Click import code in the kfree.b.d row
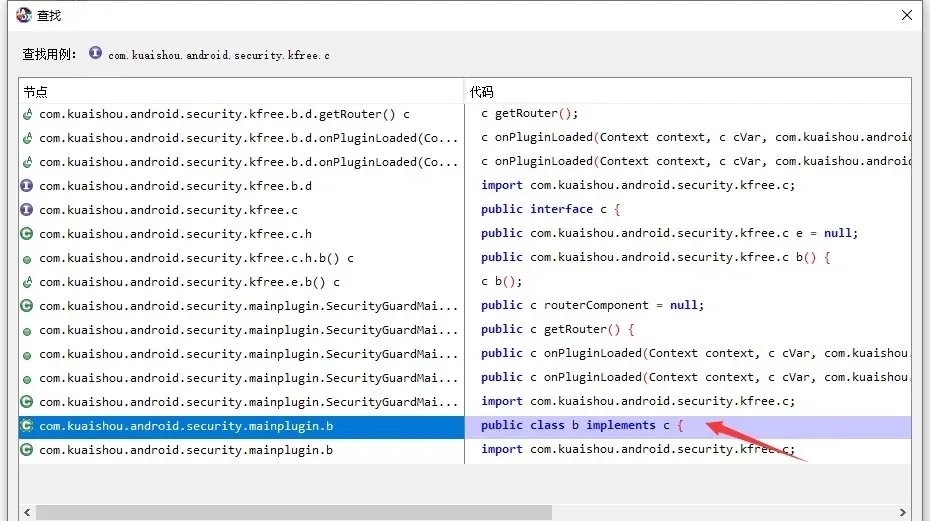 638,185
